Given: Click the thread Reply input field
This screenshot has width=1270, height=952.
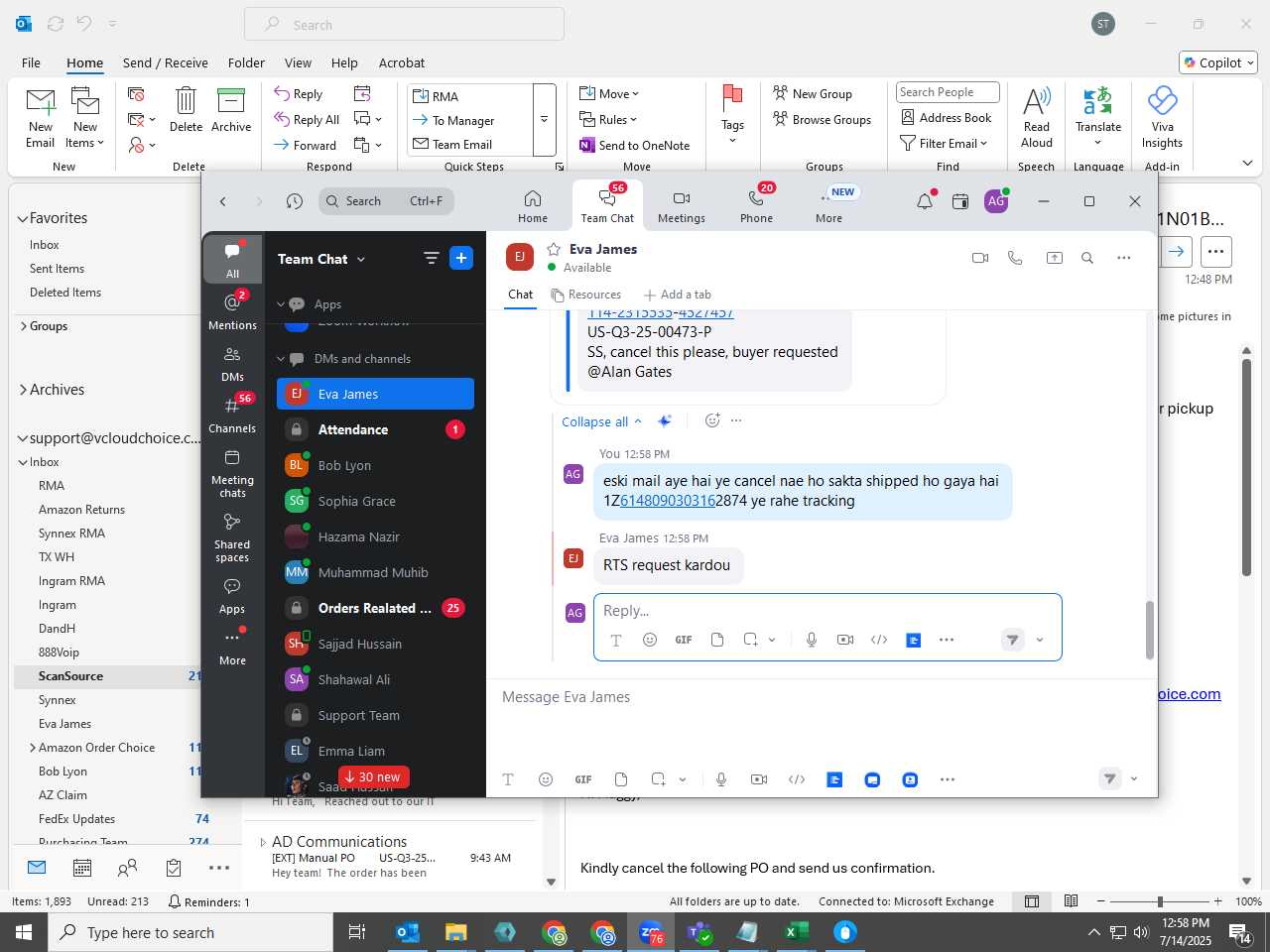Looking at the screenshot, I should [827, 611].
